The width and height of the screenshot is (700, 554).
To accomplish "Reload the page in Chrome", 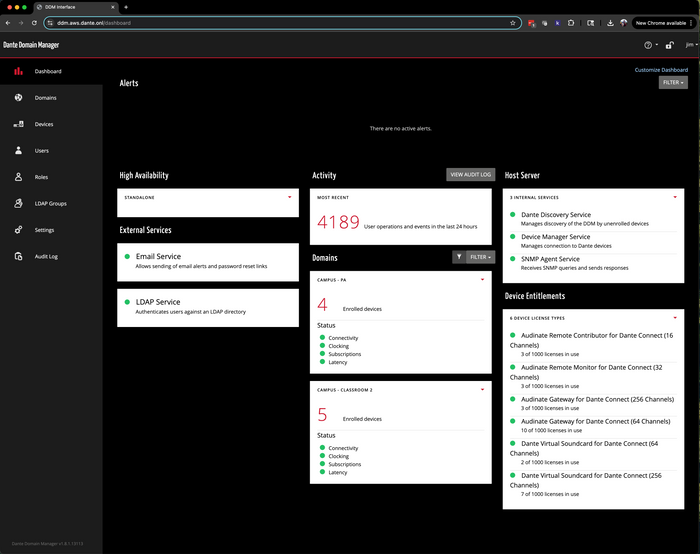I will 34,23.
